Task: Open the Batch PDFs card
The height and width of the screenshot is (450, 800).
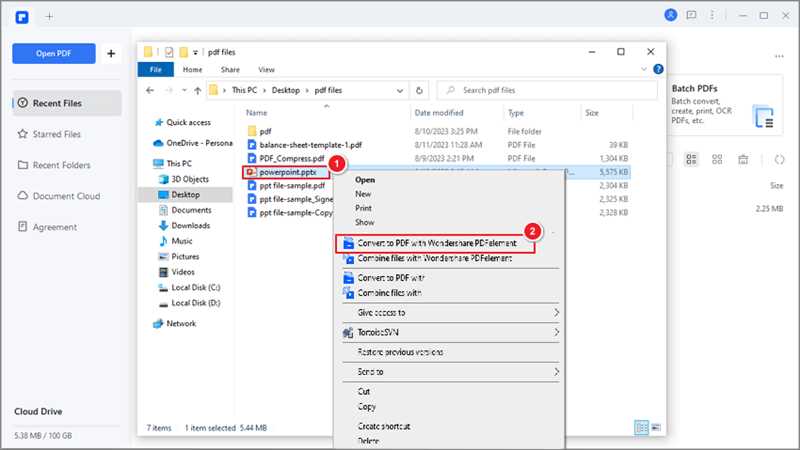Action: coord(724,105)
